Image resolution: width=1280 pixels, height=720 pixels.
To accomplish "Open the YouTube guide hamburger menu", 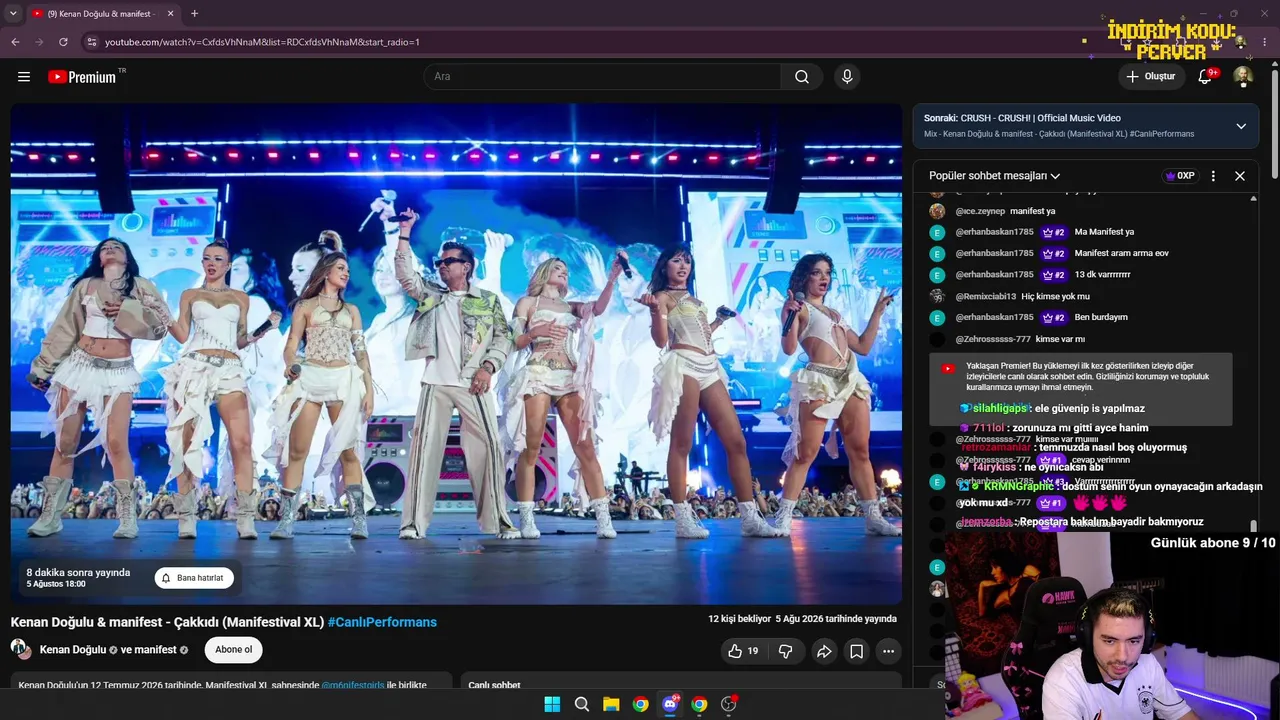I will 24,77.
